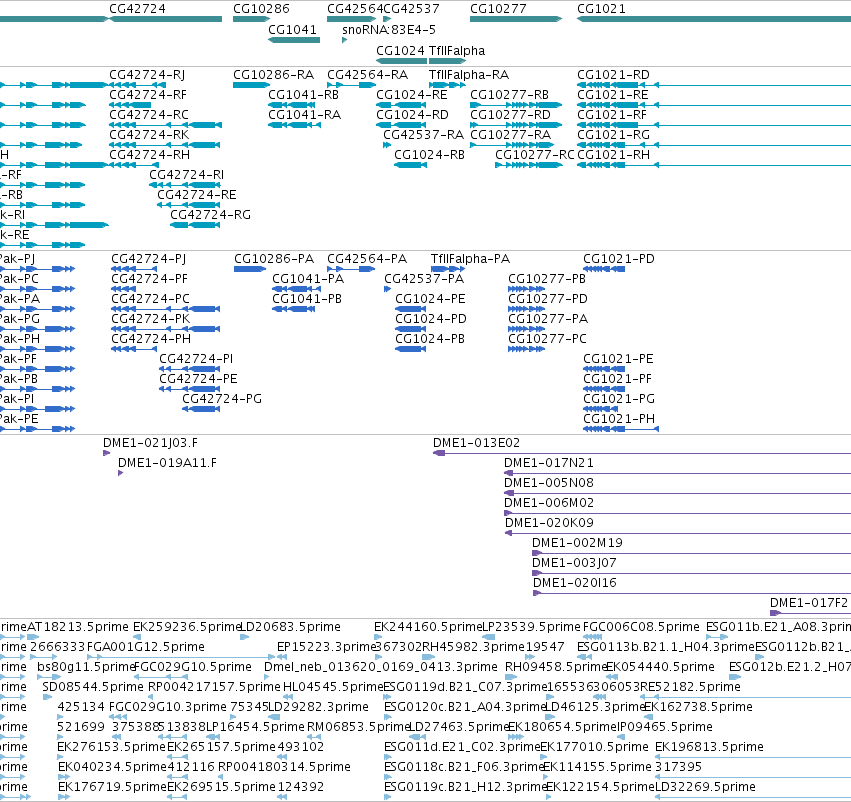
Task: Select transcript CG10277-RC
Action: [535, 155]
